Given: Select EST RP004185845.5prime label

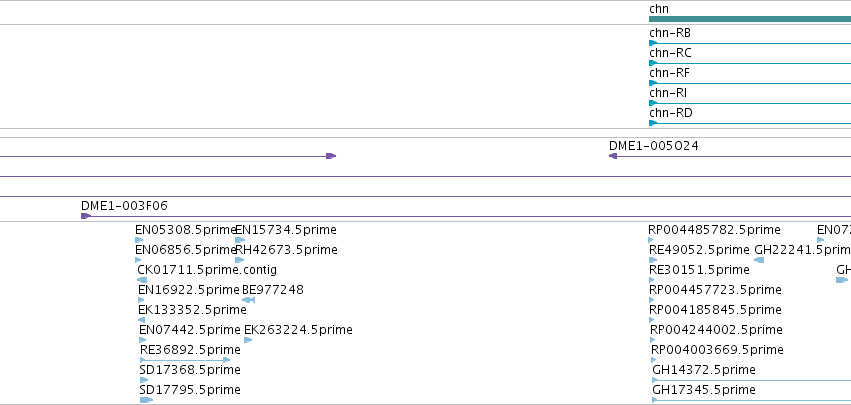Looking at the screenshot, I should [715, 311].
